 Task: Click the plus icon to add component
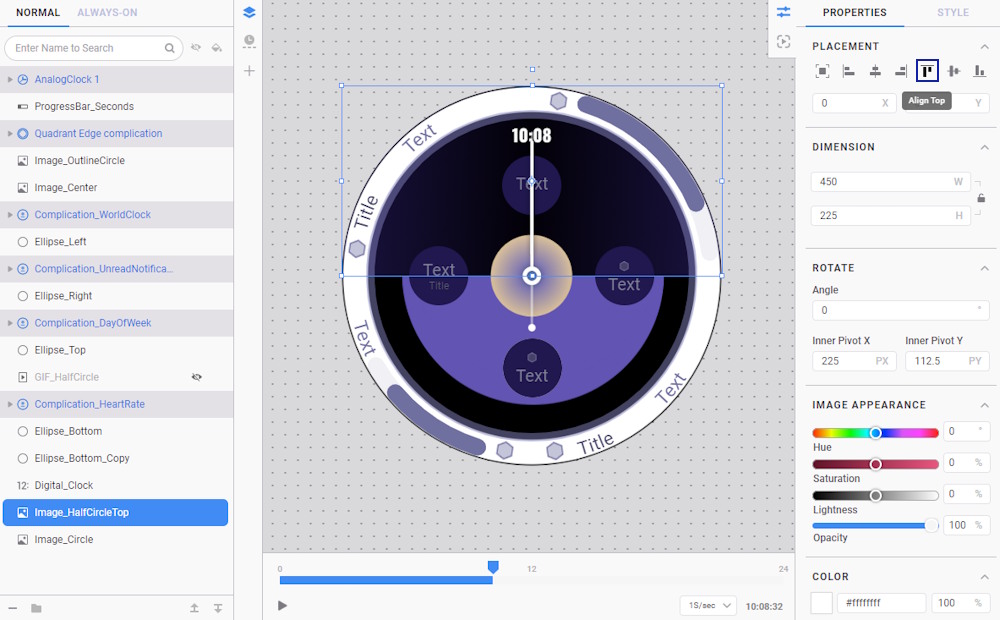point(249,71)
